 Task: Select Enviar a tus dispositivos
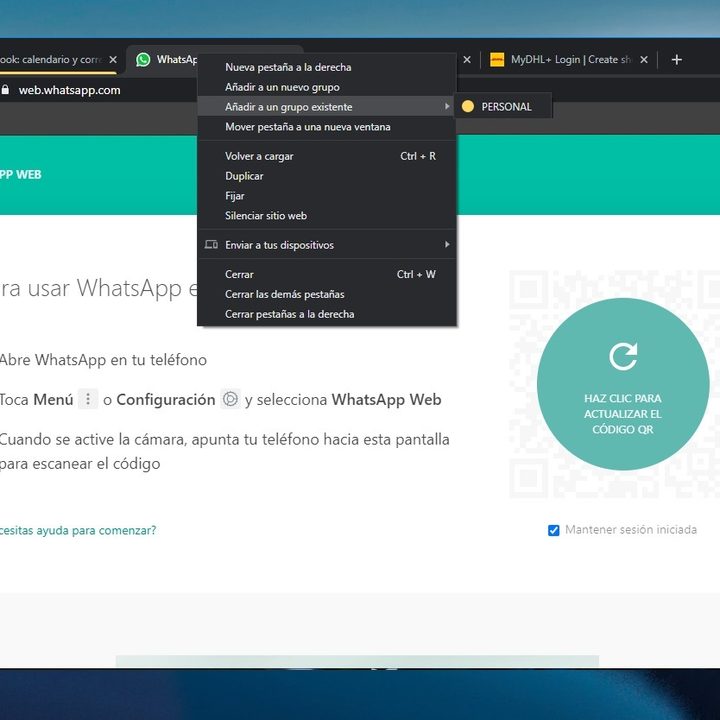(x=326, y=245)
